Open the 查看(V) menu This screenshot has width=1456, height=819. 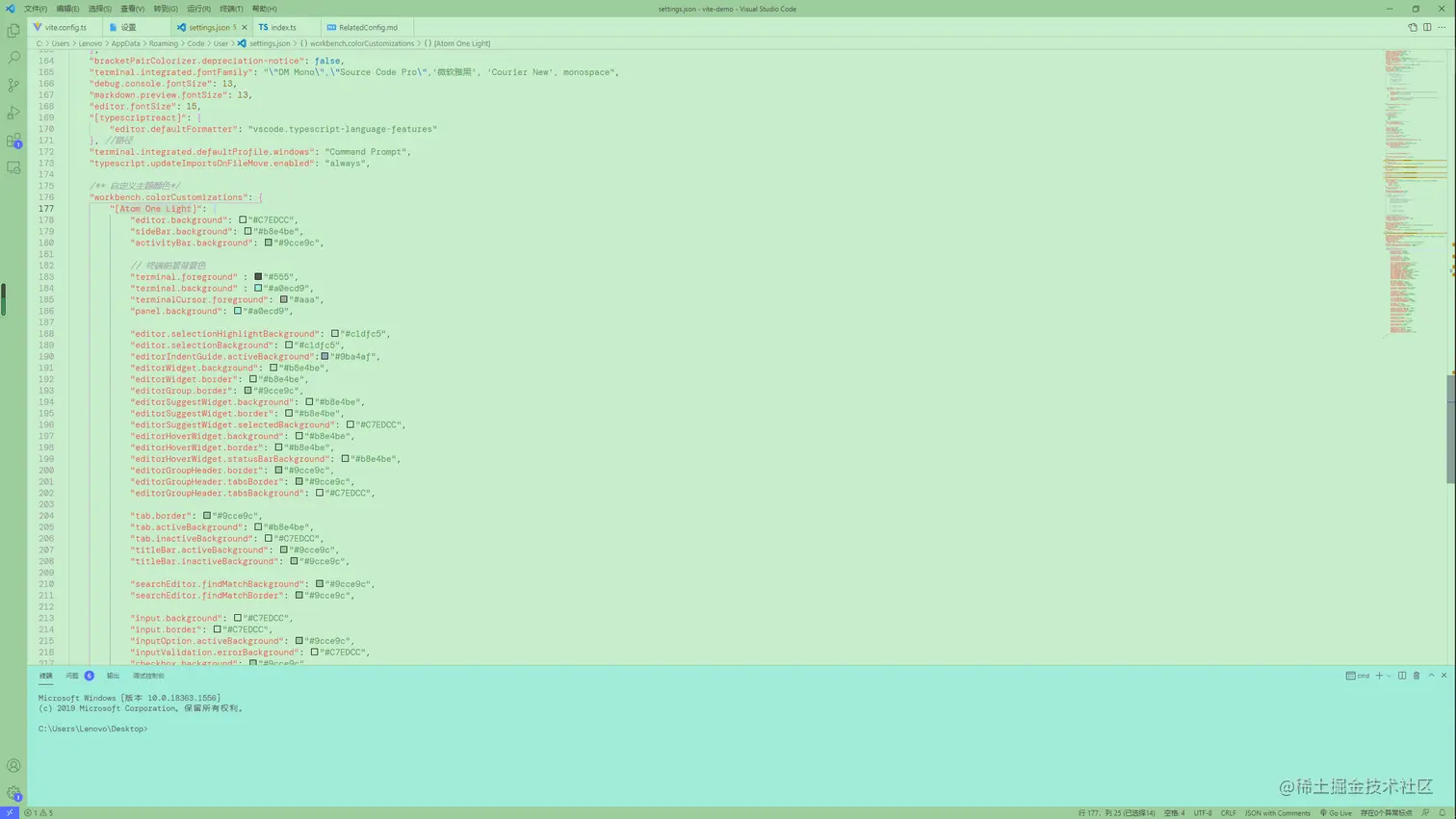pos(133,9)
